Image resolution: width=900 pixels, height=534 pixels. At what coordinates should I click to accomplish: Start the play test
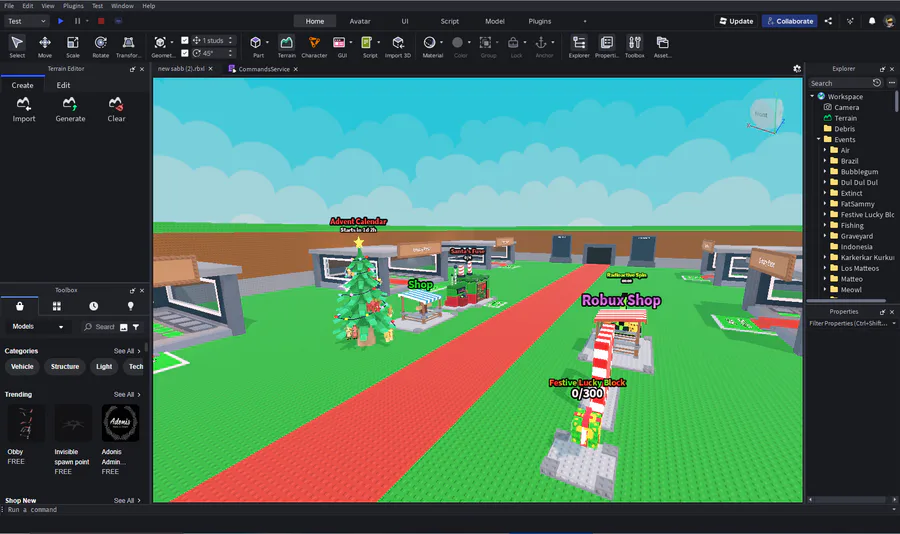[x=61, y=21]
